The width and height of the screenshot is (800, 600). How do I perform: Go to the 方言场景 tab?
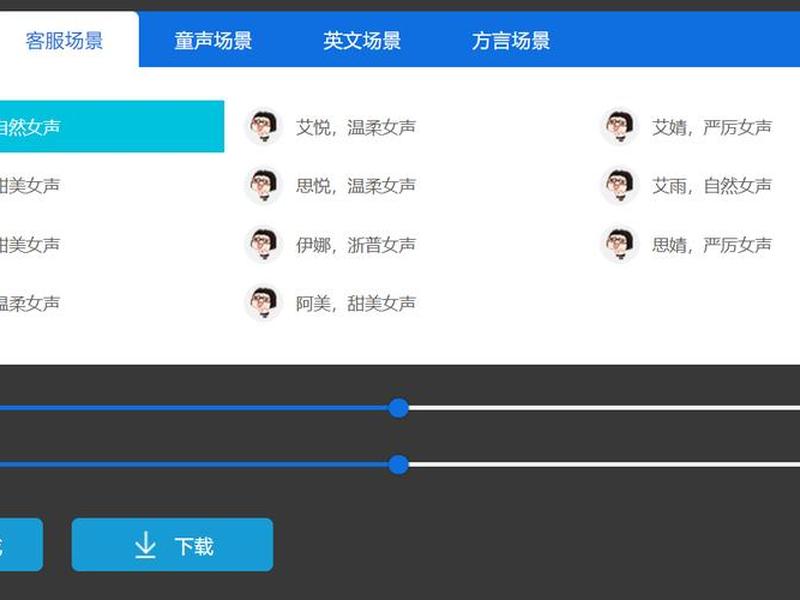[511, 41]
